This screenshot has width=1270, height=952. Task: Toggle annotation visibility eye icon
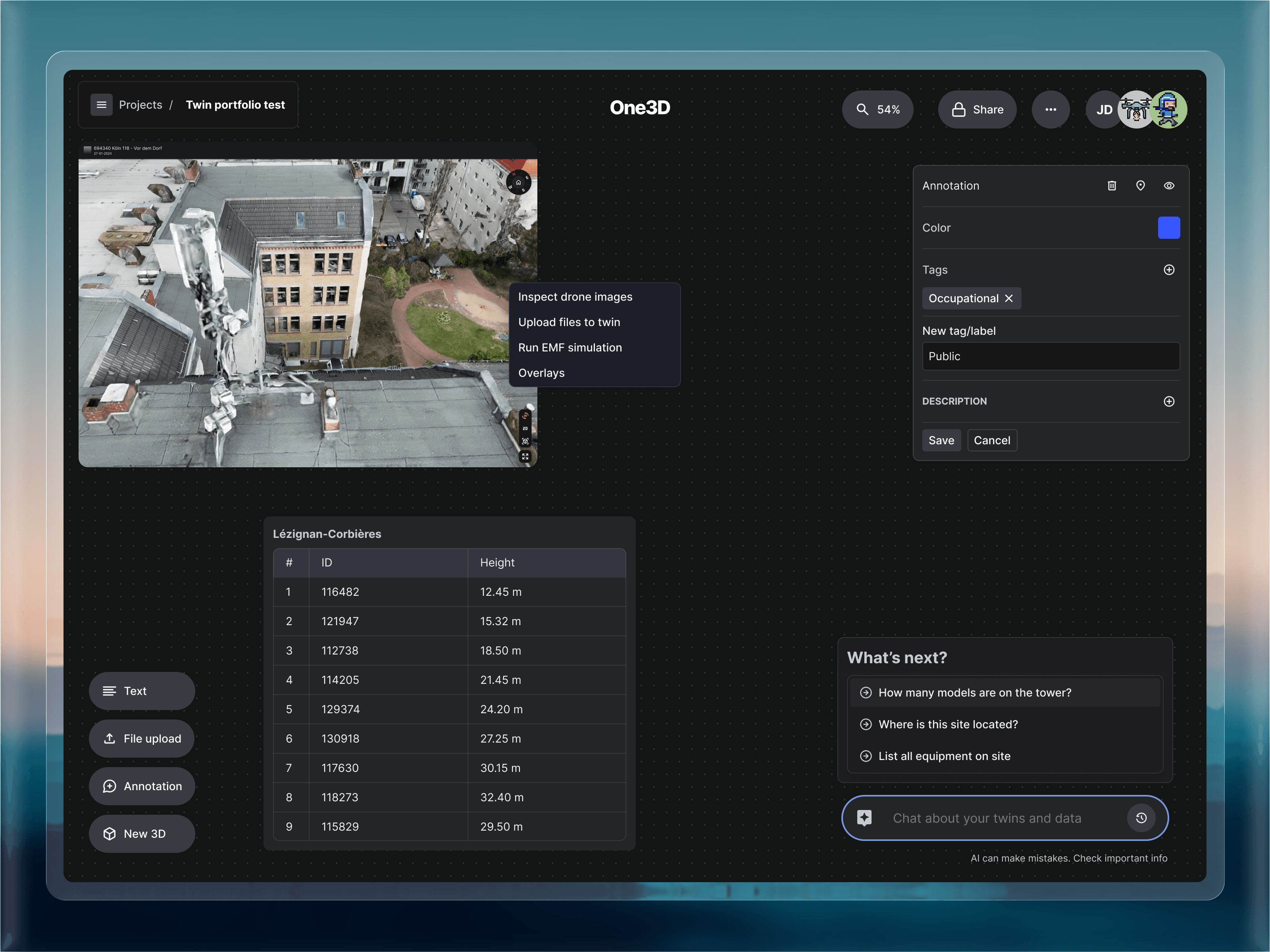tap(1169, 186)
